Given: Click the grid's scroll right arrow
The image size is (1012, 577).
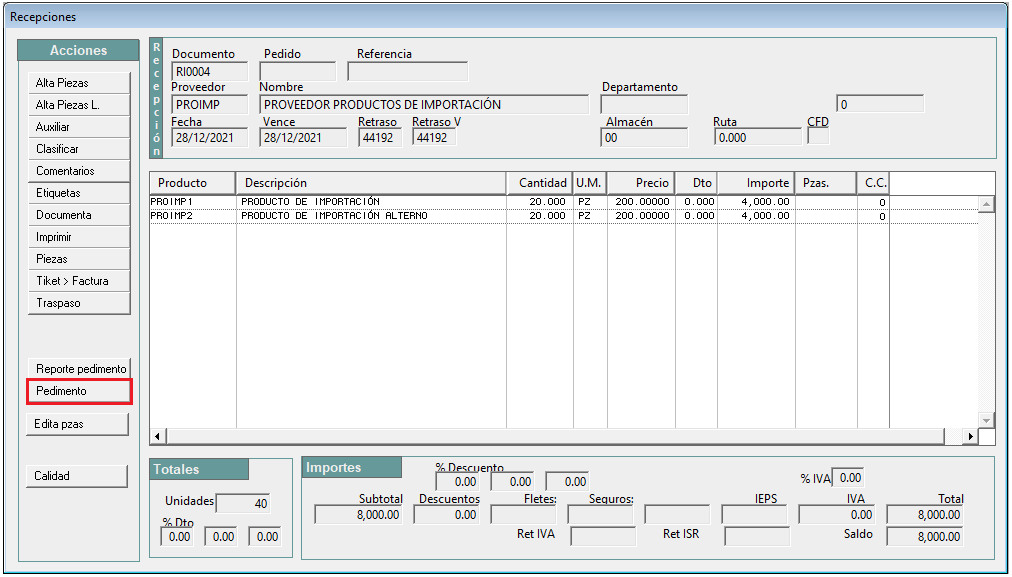Looking at the screenshot, I should click(970, 437).
